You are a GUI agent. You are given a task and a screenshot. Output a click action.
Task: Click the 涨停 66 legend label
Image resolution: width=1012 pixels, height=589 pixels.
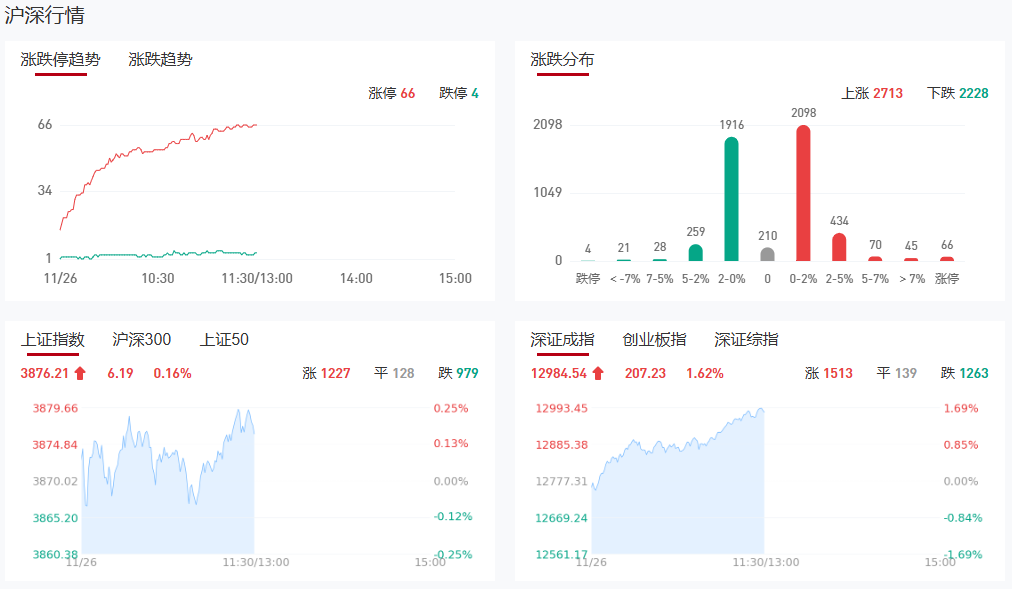click(391, 94)
